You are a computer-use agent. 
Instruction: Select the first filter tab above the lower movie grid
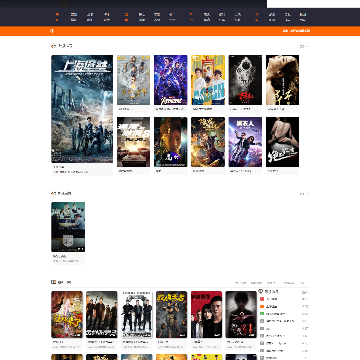[x=240, y=283]
